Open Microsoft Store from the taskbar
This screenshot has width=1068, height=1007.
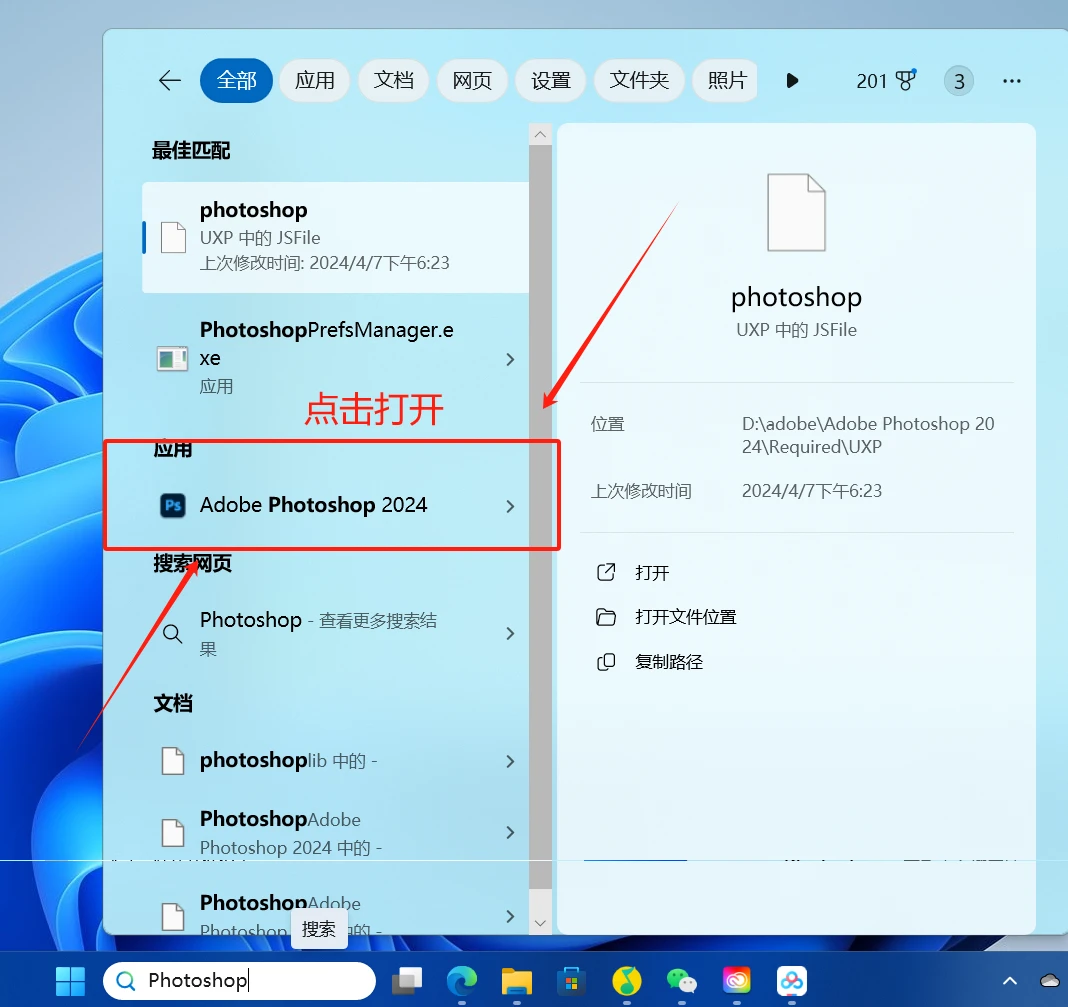click(x=571, y=981)
